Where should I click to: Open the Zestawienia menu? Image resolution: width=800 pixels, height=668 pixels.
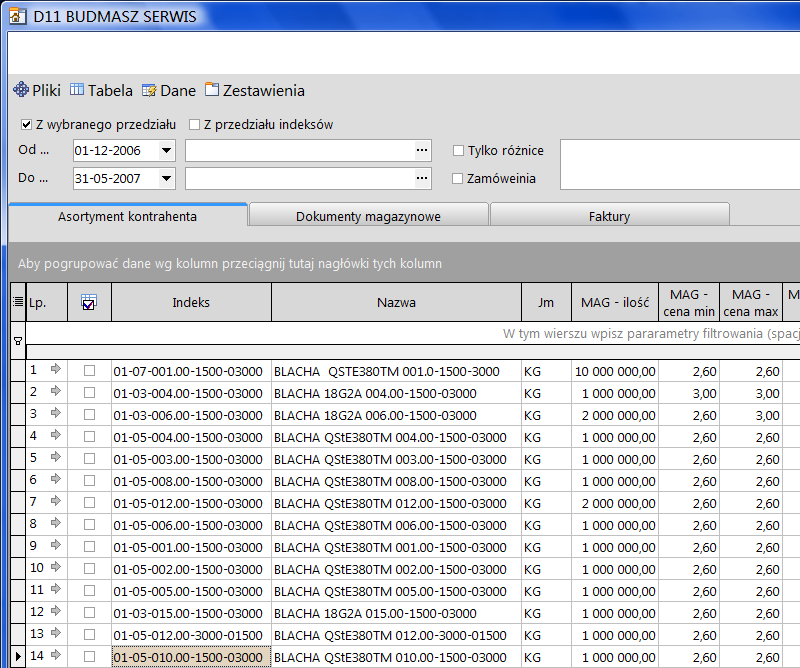point(255,90)
